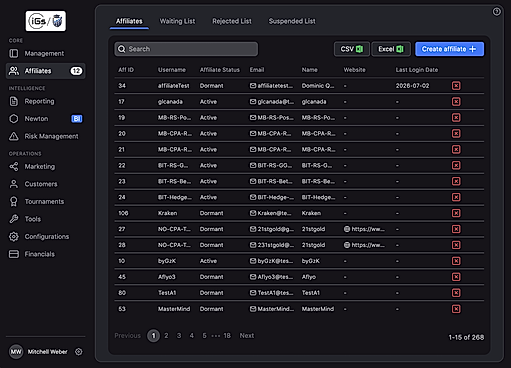Open the 21stgold@g... row website link
Screen dimensions: 511x368
tap(364, 229)
